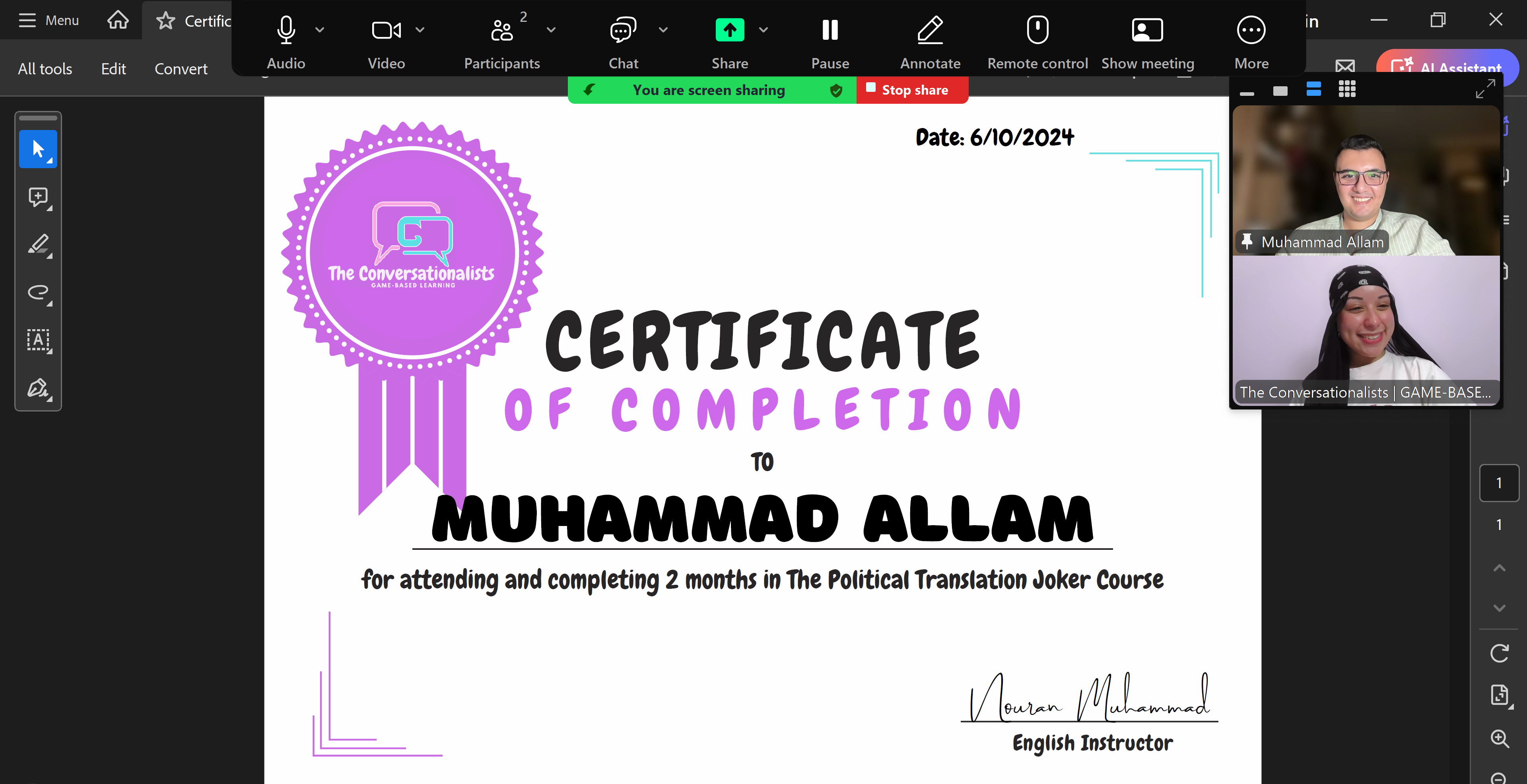Image resolution: width=1527 pixels, height=784 pixels.
Task: Open the Fill and Sign pen tool
Action: point(39,388)
